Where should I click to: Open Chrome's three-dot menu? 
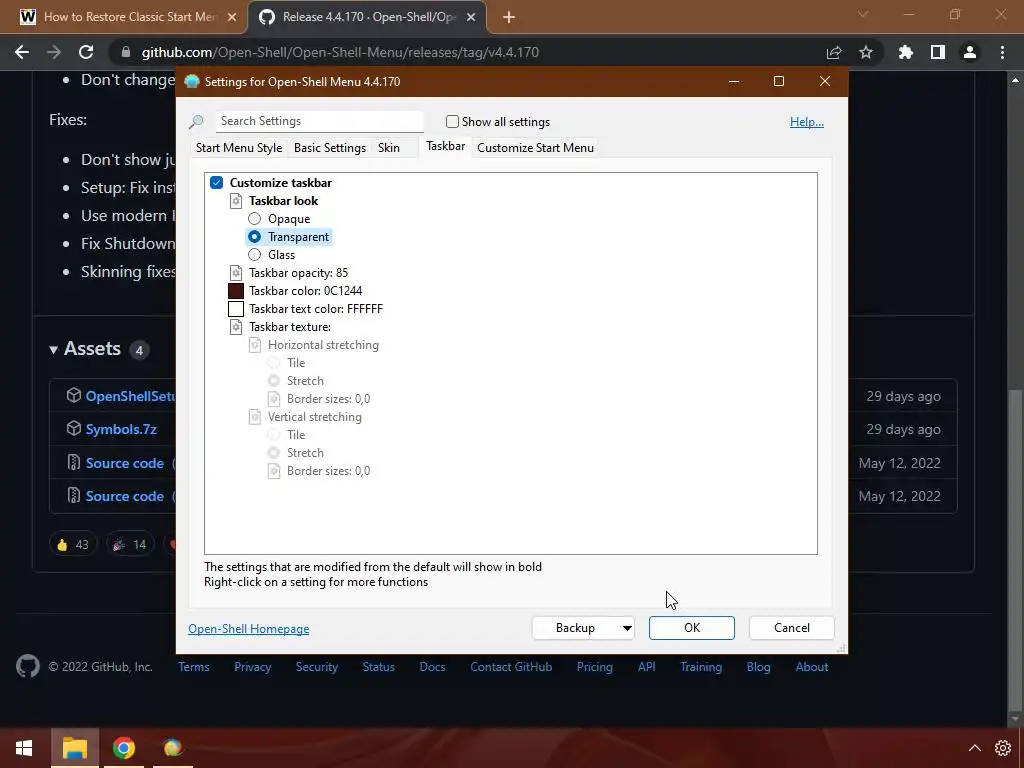coord(1002,52)
